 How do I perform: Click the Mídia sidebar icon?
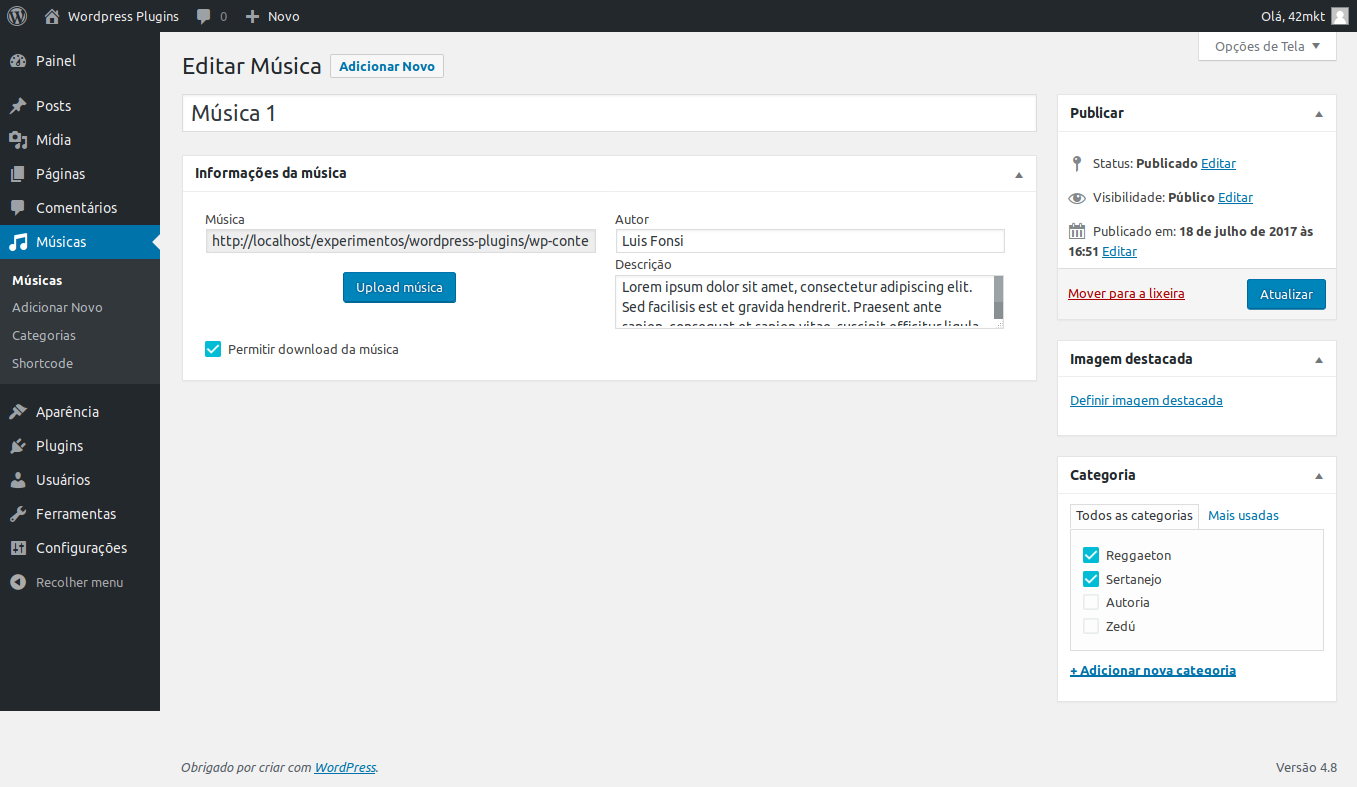tap(18, 140)
